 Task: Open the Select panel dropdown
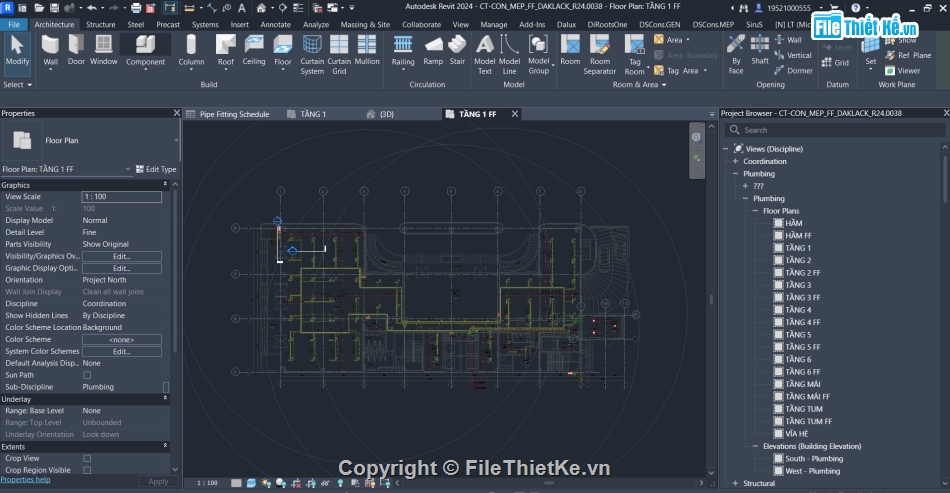18,85
